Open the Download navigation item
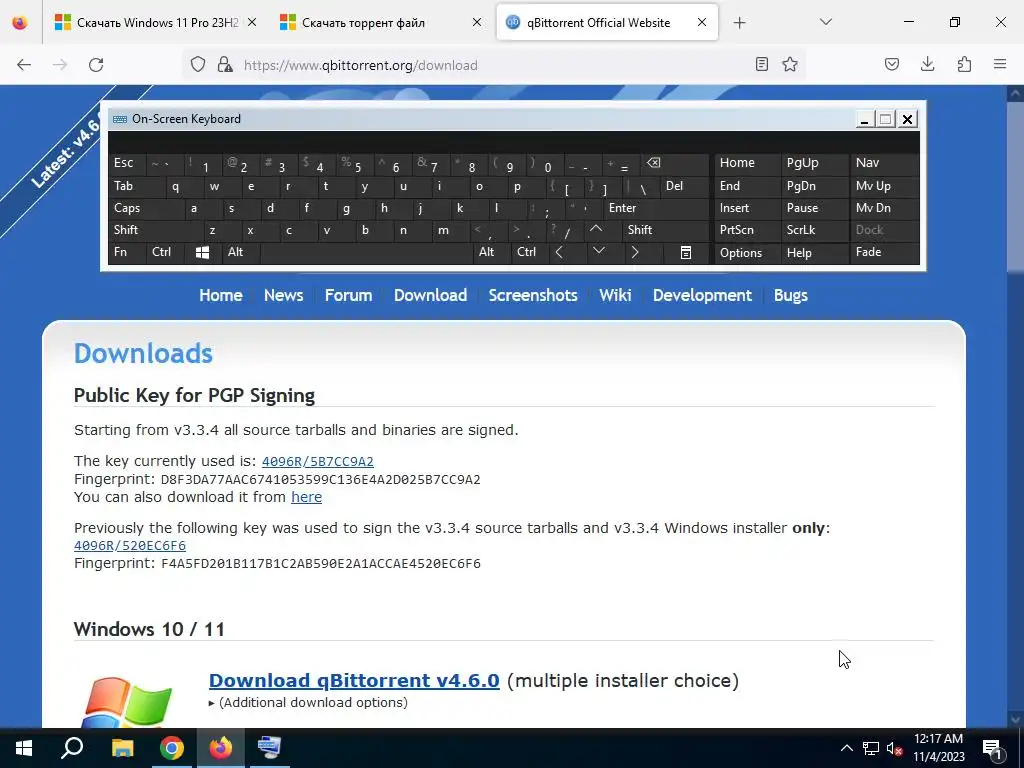The width and height of the screenshot is (1024, 768). [x=430, y=295]
